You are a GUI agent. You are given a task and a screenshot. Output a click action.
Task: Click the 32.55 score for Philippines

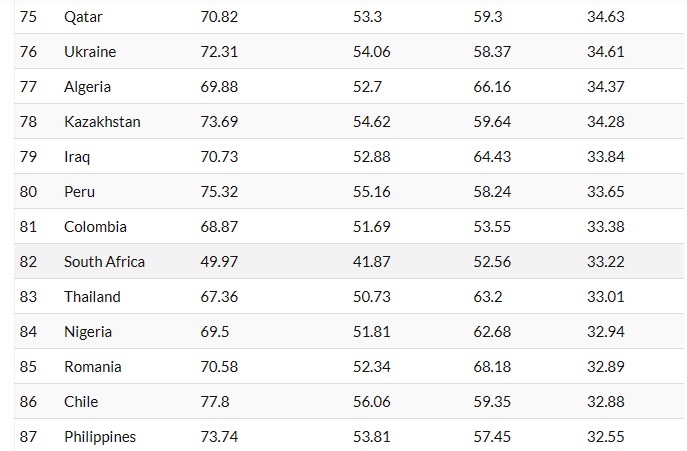pos(606,437)
